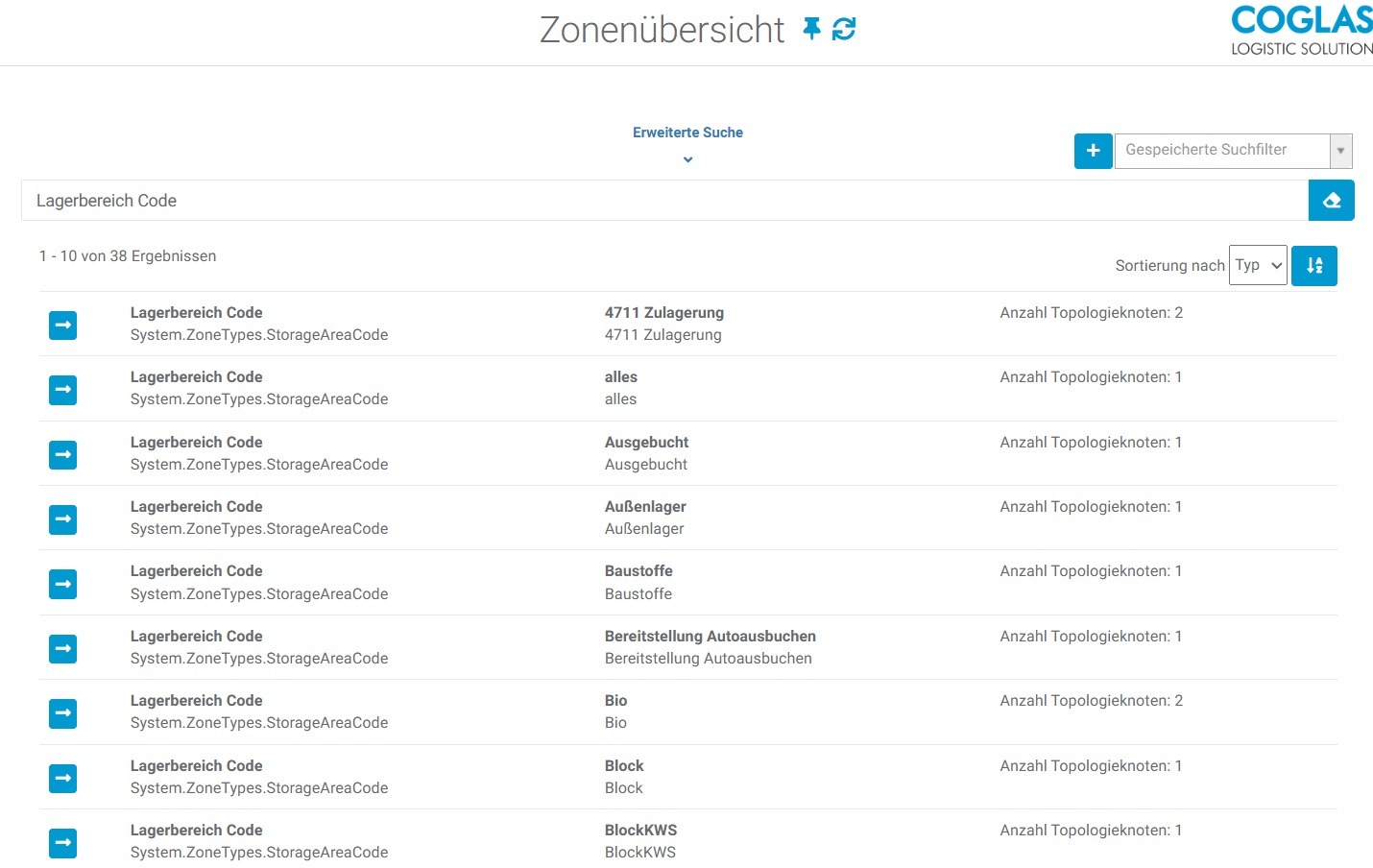Click the Zonenübersicht page heading
This screenshot has width=1373, height=868.
[662, 30]
